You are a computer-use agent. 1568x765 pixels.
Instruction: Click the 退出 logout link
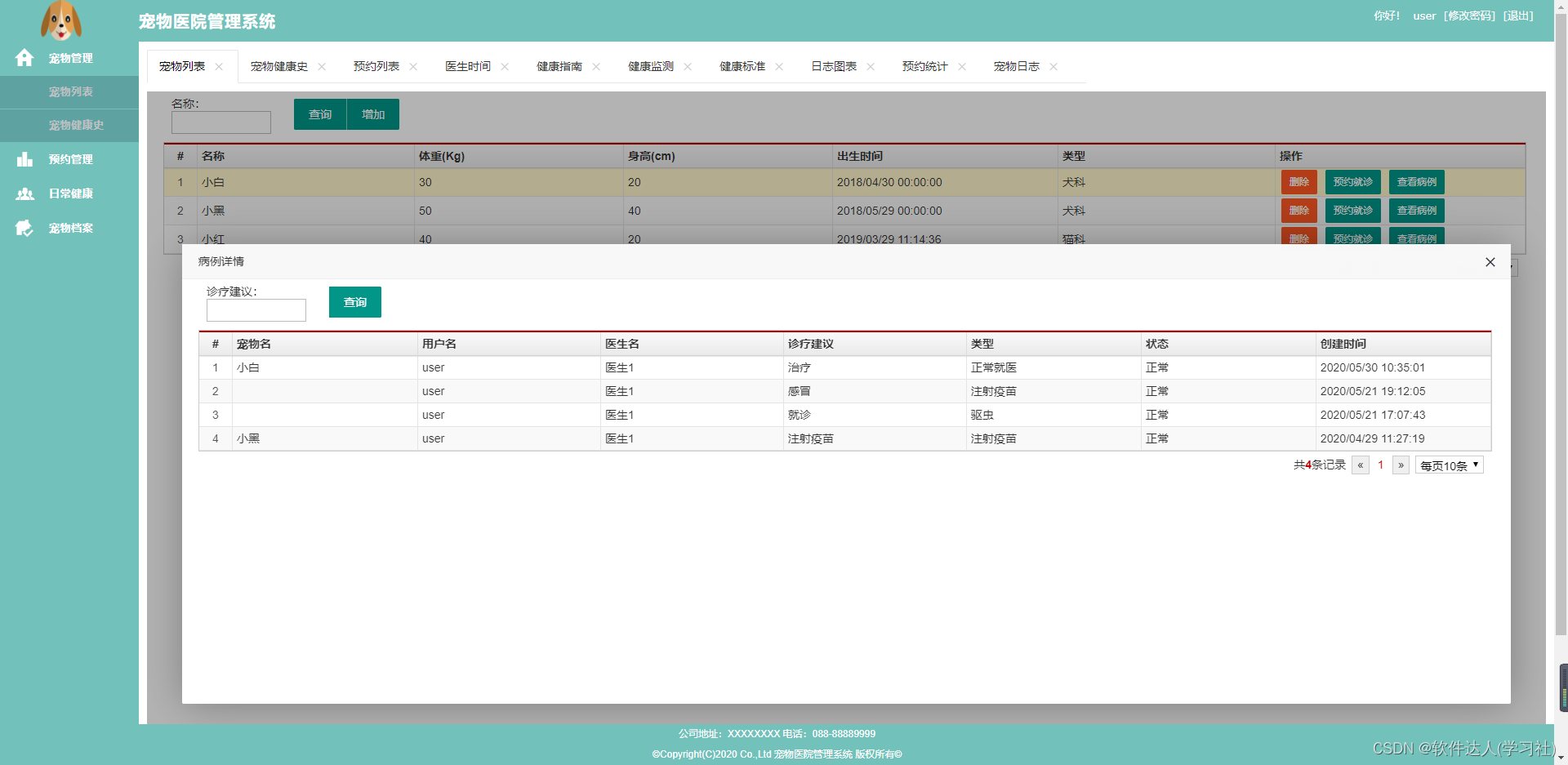pyautogui.click(x=1518, y=16)
